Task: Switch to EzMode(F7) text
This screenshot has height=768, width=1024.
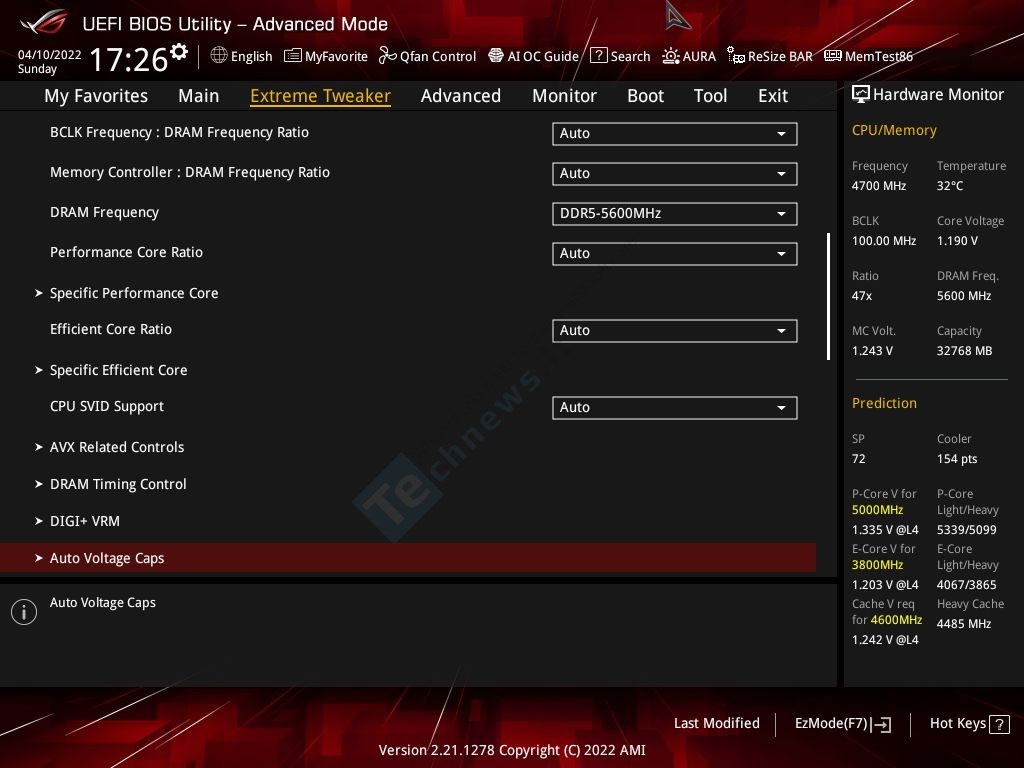Action: [831, 724]
